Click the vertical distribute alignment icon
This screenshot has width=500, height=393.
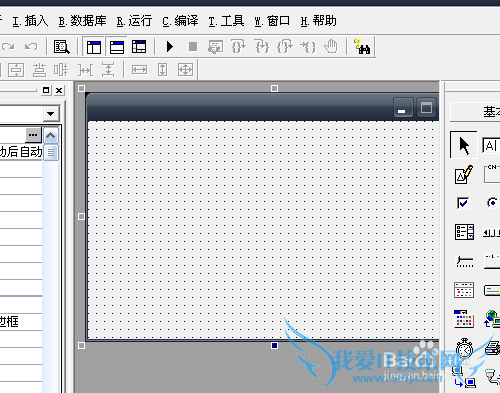pos(39,70)
